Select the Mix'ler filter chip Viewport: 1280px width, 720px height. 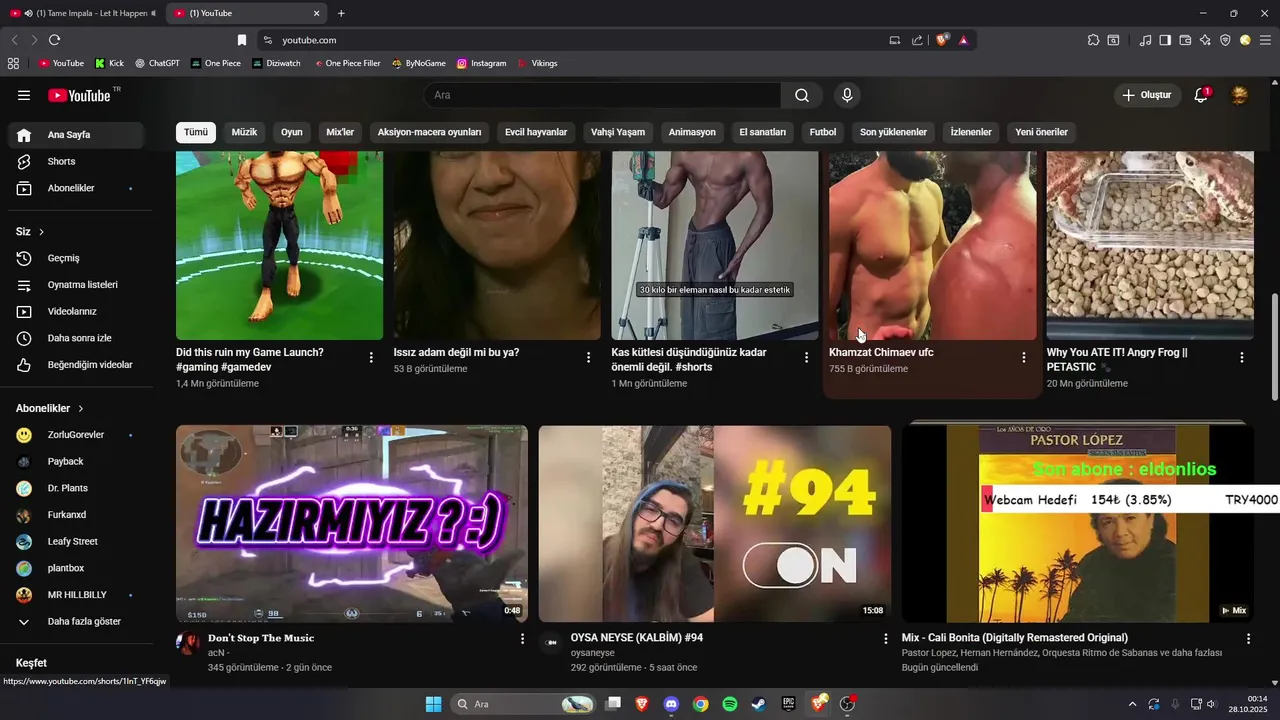[340, 132]
